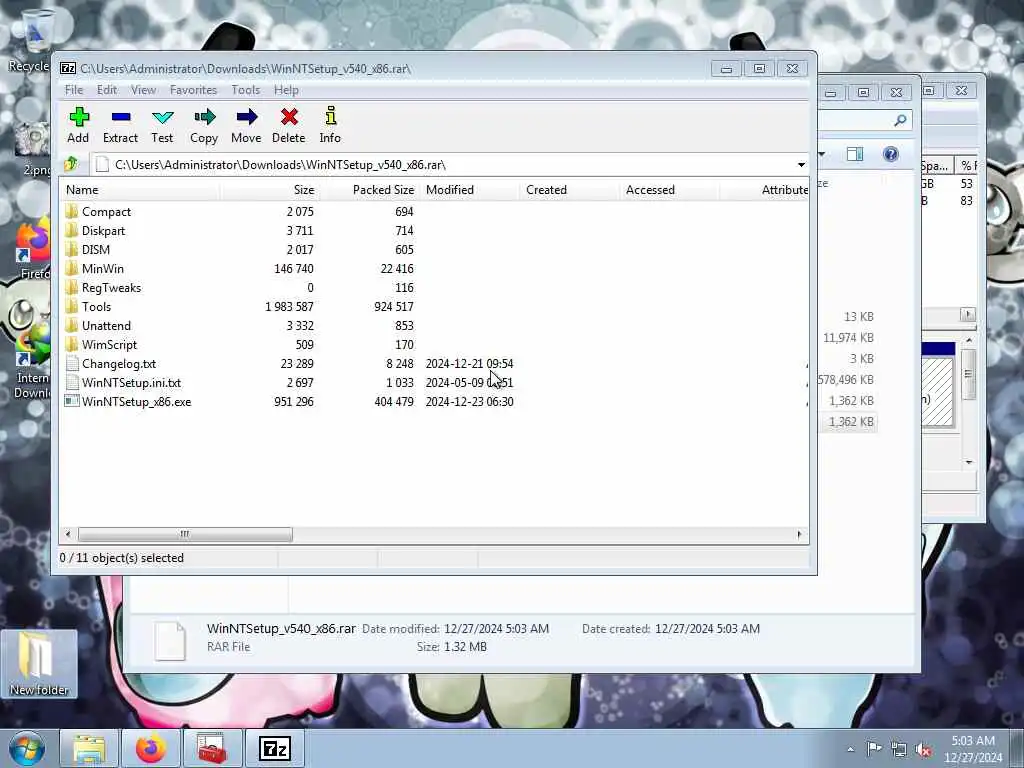
Task: Click the Explorer window help icon
Action: pyautogui.click(x=891, y=154)
